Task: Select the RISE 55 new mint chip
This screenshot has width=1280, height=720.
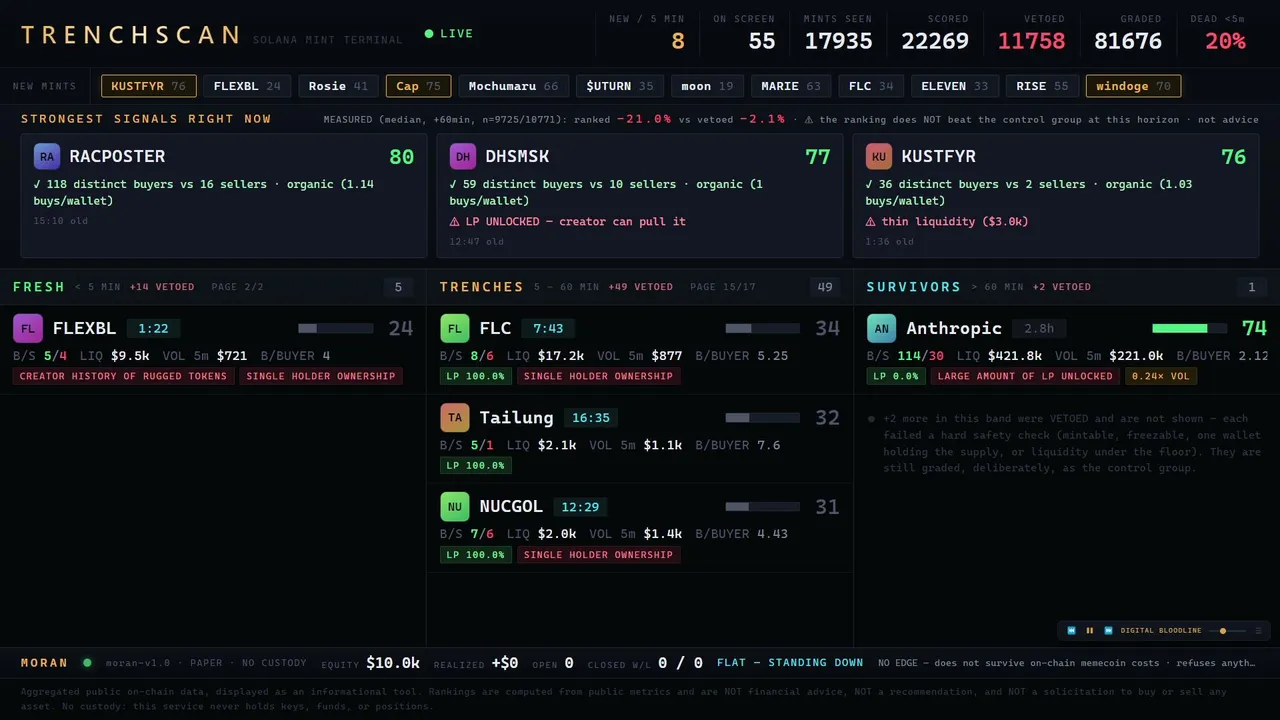Action: click(x=1042, y=86)
